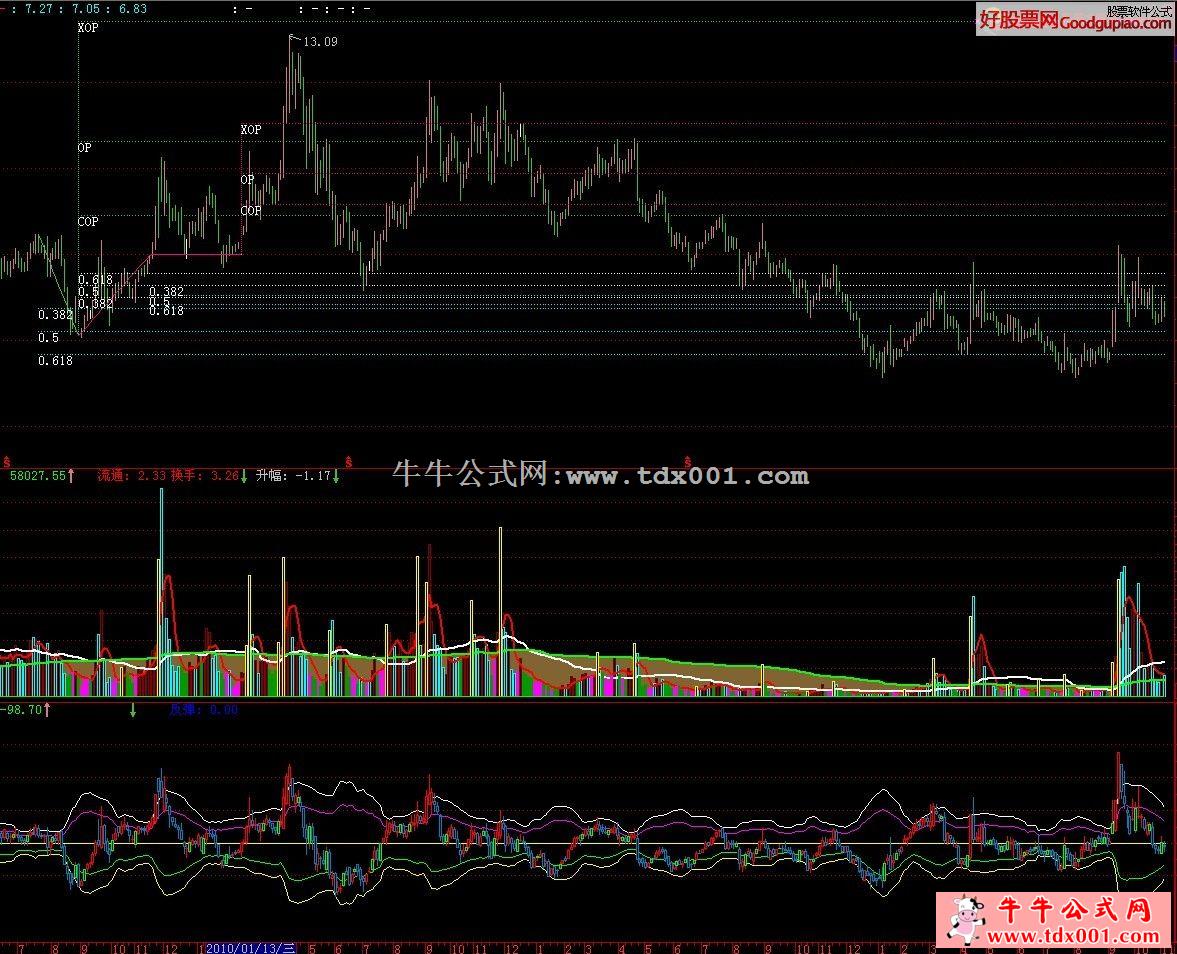Open the center 牛牛公式网 www.tdx001.com watermark link
The width and height of the screenshot is (1177, 954).
[600, 475]
